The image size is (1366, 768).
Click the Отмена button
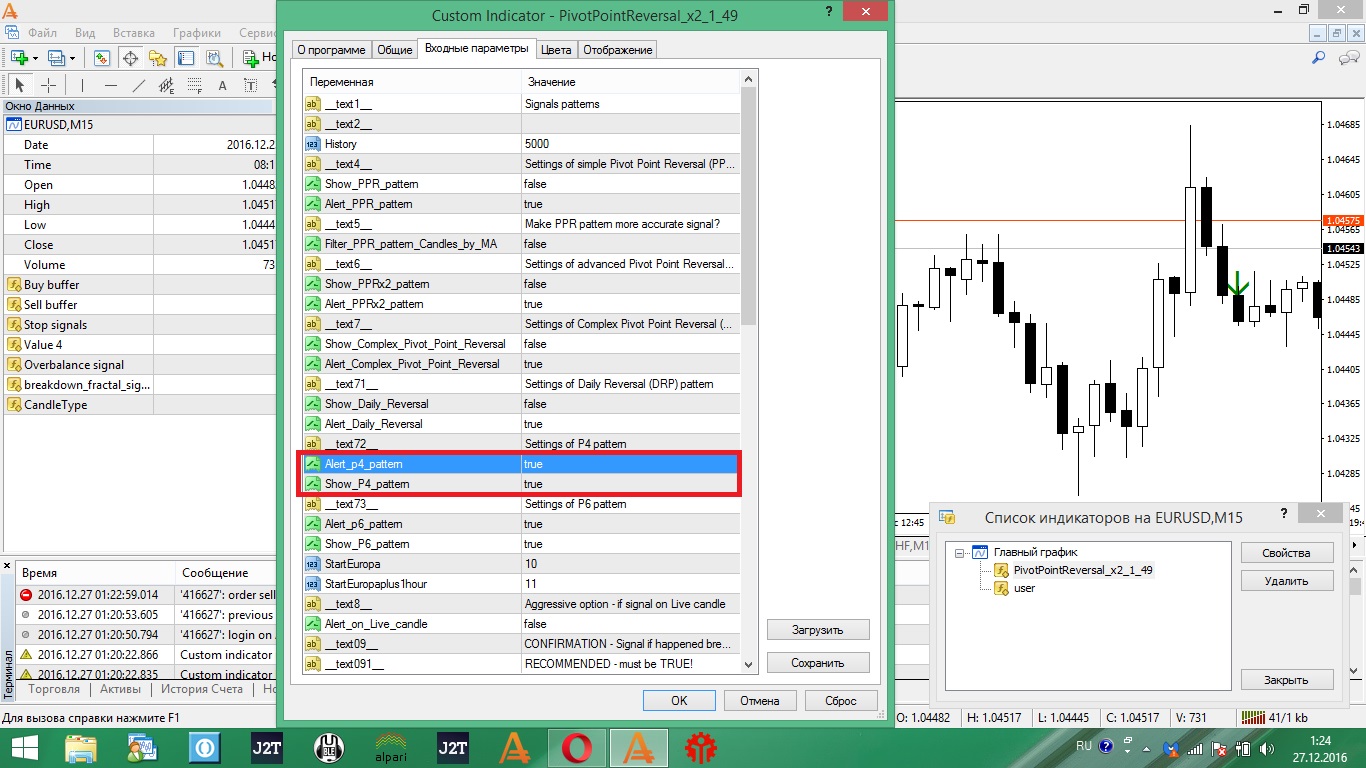(x=760, y=700)
